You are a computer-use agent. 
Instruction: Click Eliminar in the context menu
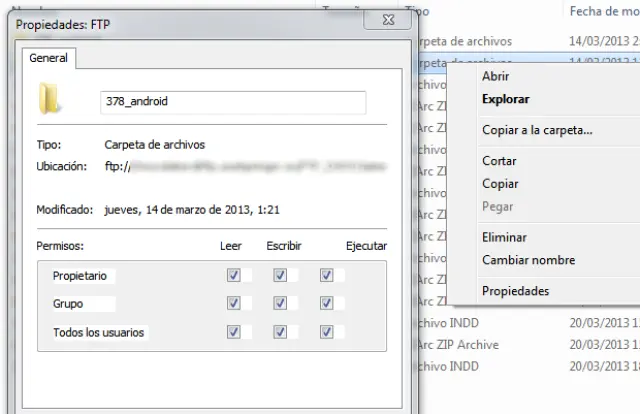504,237
